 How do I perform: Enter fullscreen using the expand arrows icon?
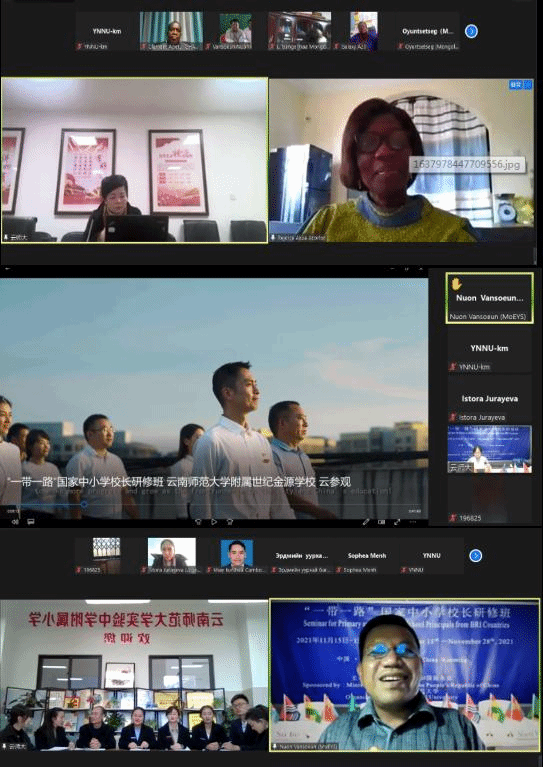(397, 522)
